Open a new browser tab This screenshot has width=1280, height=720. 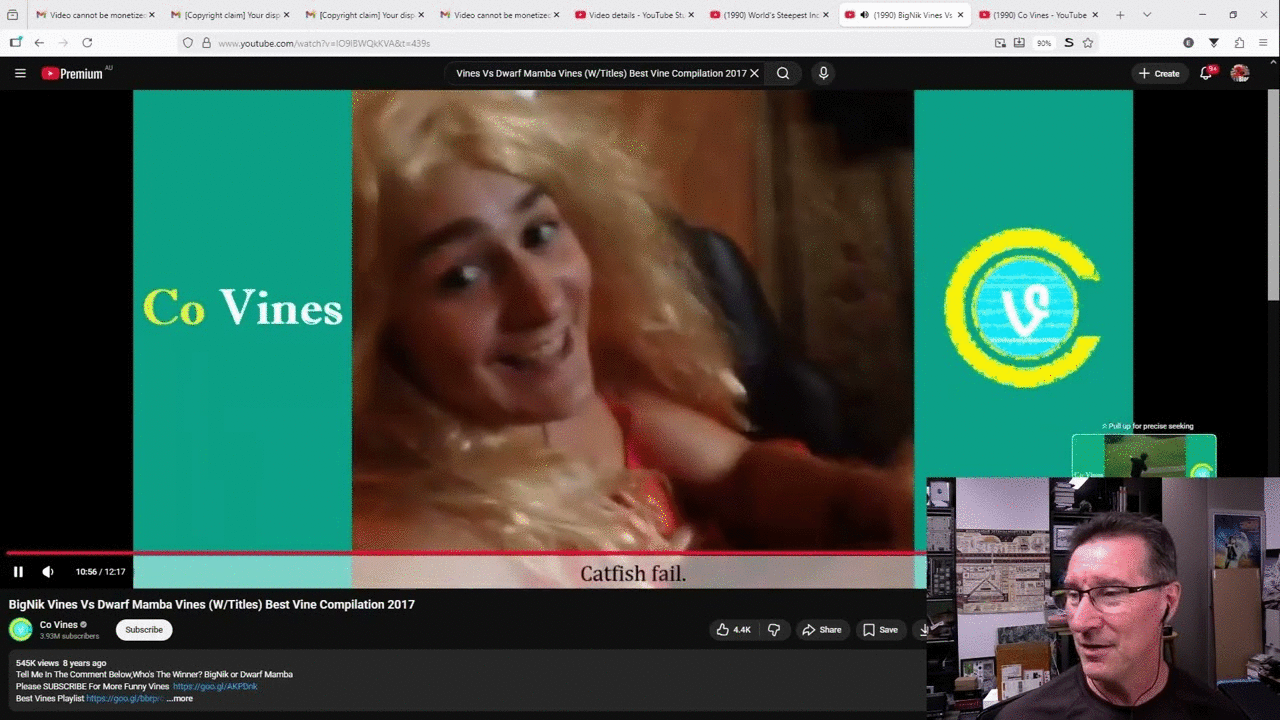[x=1120, y=15]
